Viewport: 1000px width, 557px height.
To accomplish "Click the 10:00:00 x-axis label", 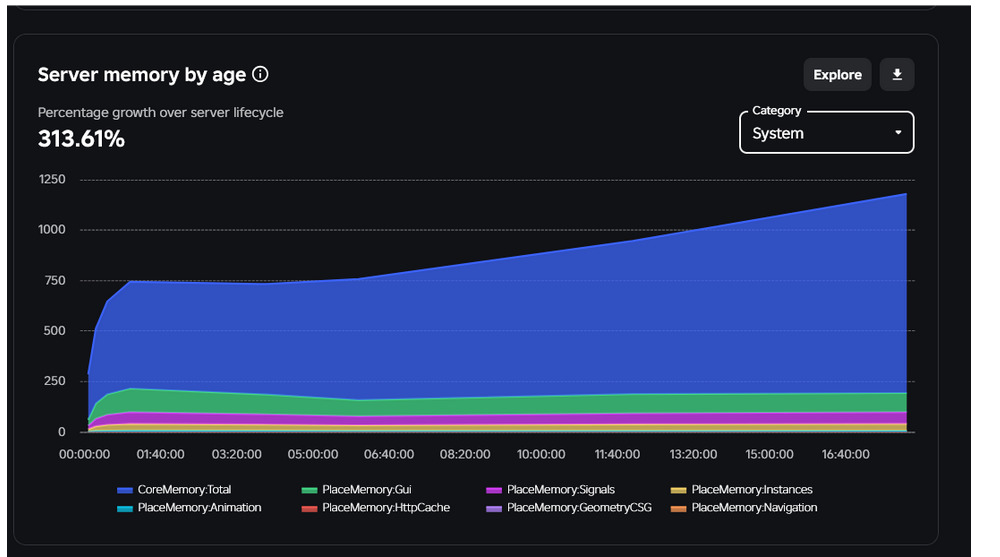I will tap(541, 454).
